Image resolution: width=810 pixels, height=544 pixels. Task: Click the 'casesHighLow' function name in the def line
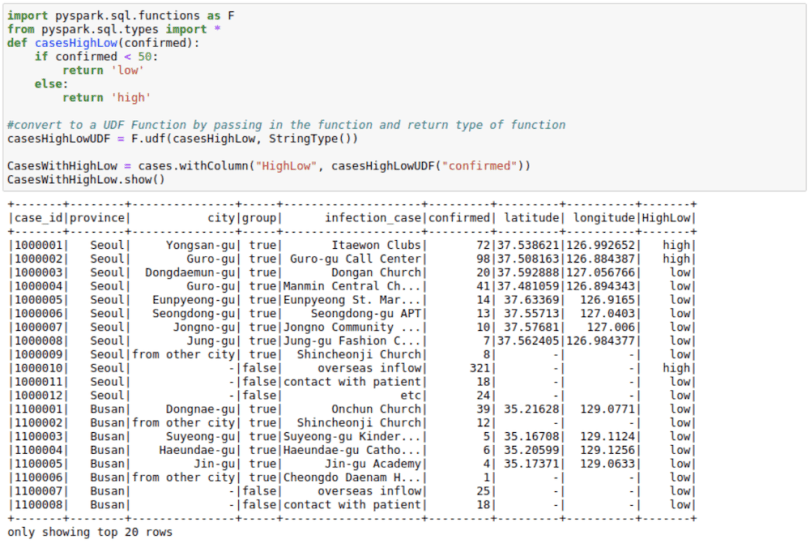click(76, 43)
